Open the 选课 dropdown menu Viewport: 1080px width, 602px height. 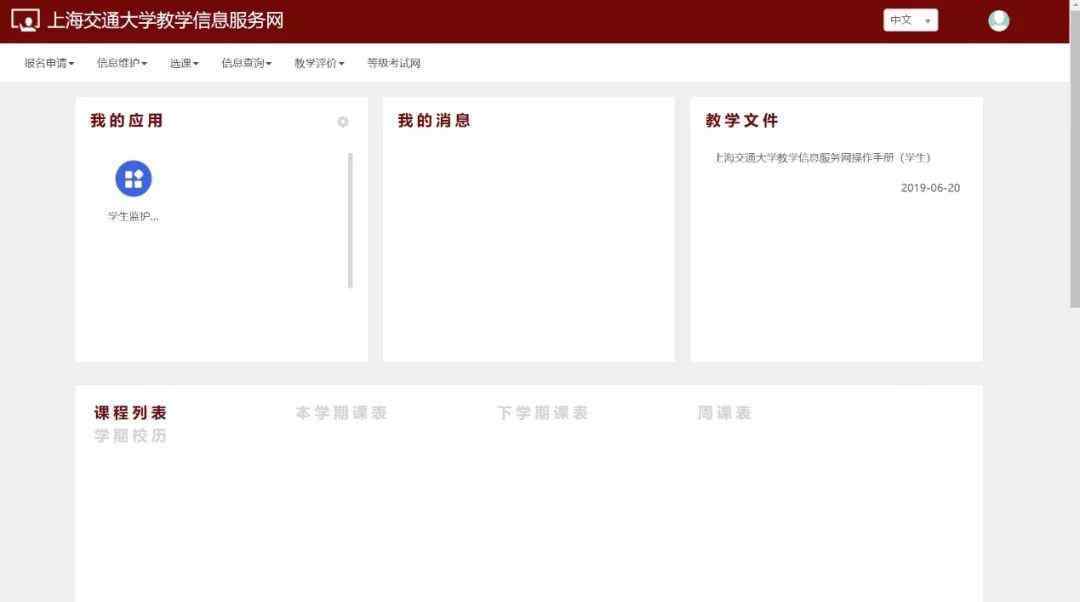(184, 63)
